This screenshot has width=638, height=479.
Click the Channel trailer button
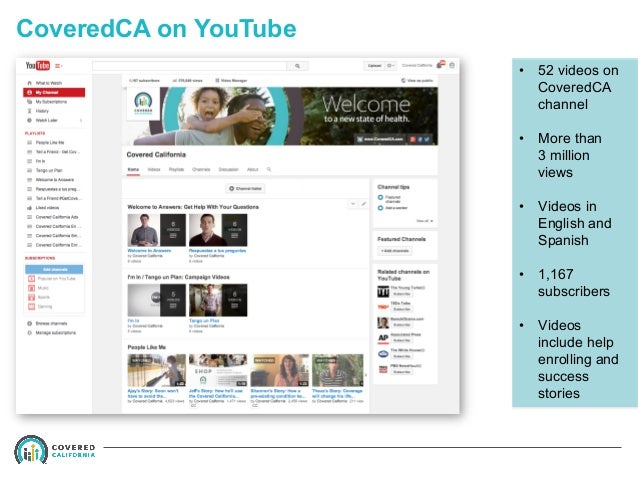245,189
